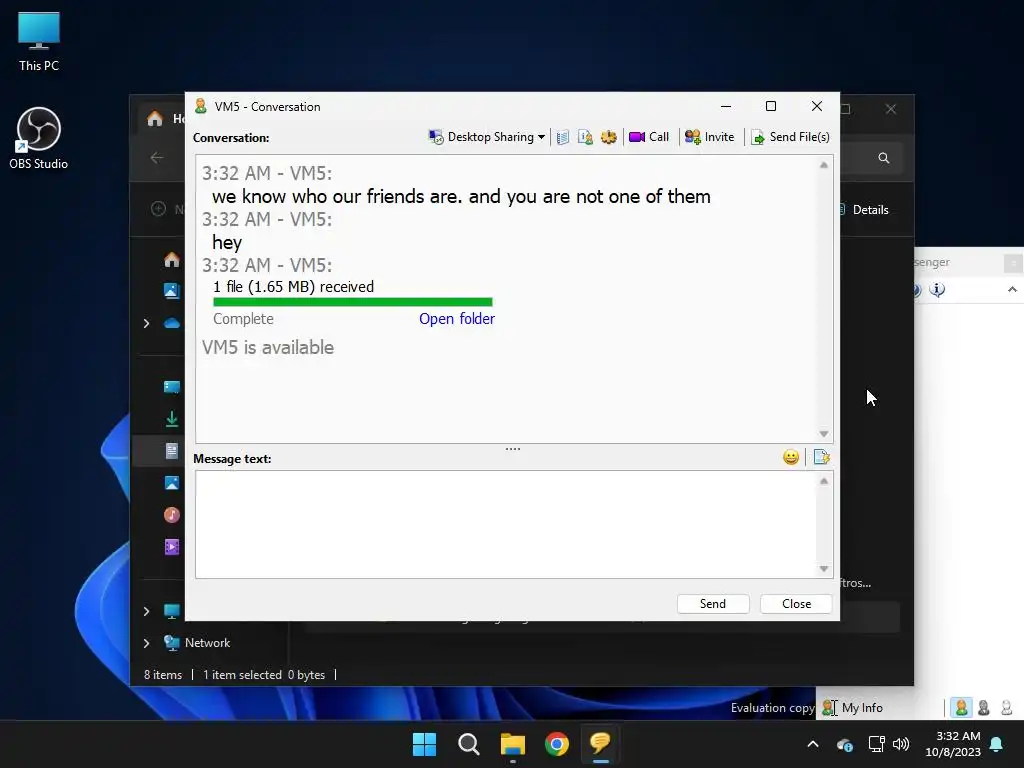Select Documents folder in File Explorer sidebar
This screenshot has width=1024, height=768.
coord(172,451)
